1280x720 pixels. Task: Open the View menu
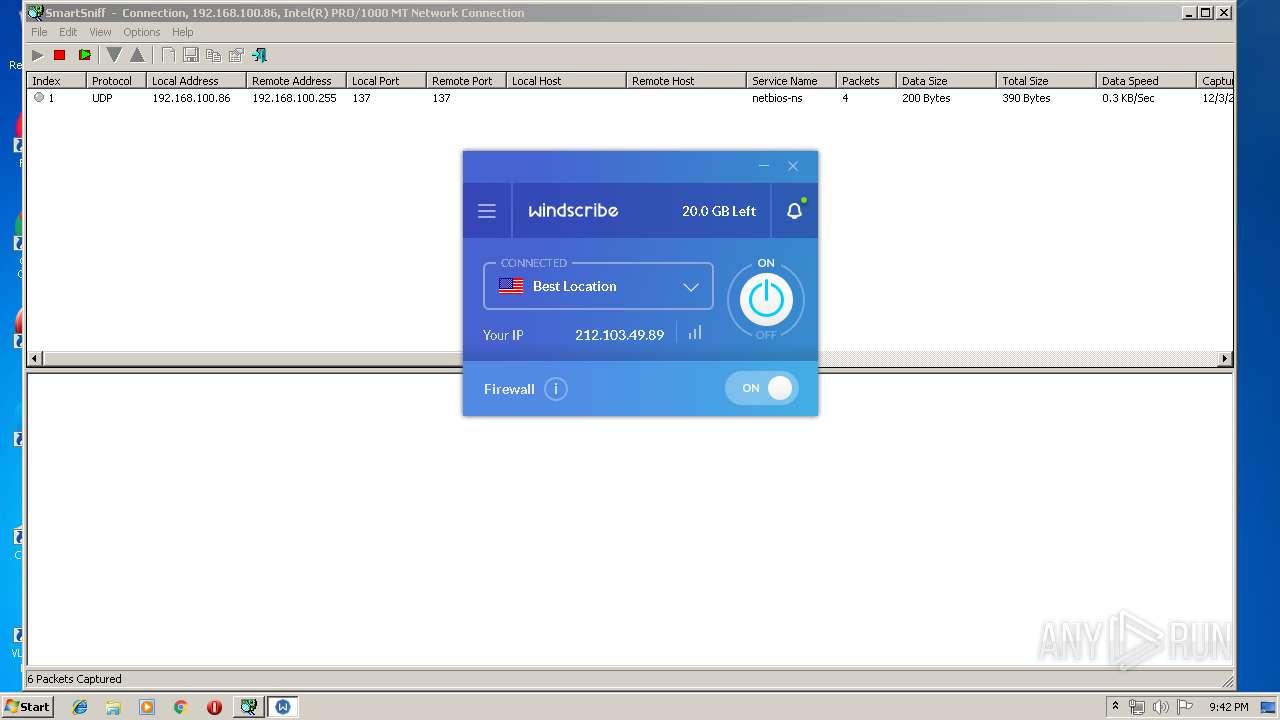(x=100, y=32)
